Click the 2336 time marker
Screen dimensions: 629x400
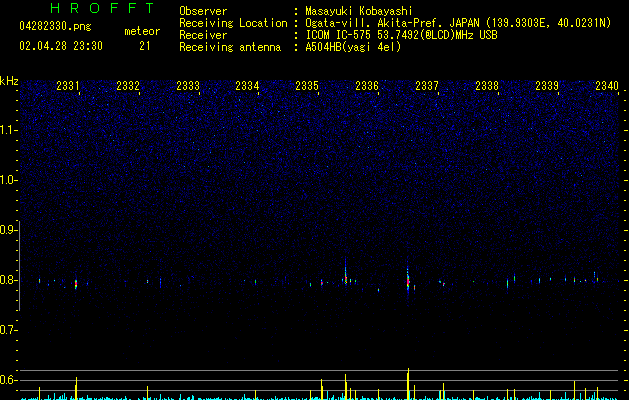pyautogui.click(x=367, y=86)
